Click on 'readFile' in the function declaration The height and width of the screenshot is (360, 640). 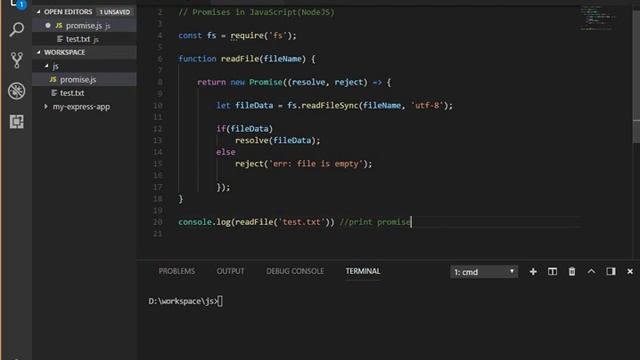240,59
